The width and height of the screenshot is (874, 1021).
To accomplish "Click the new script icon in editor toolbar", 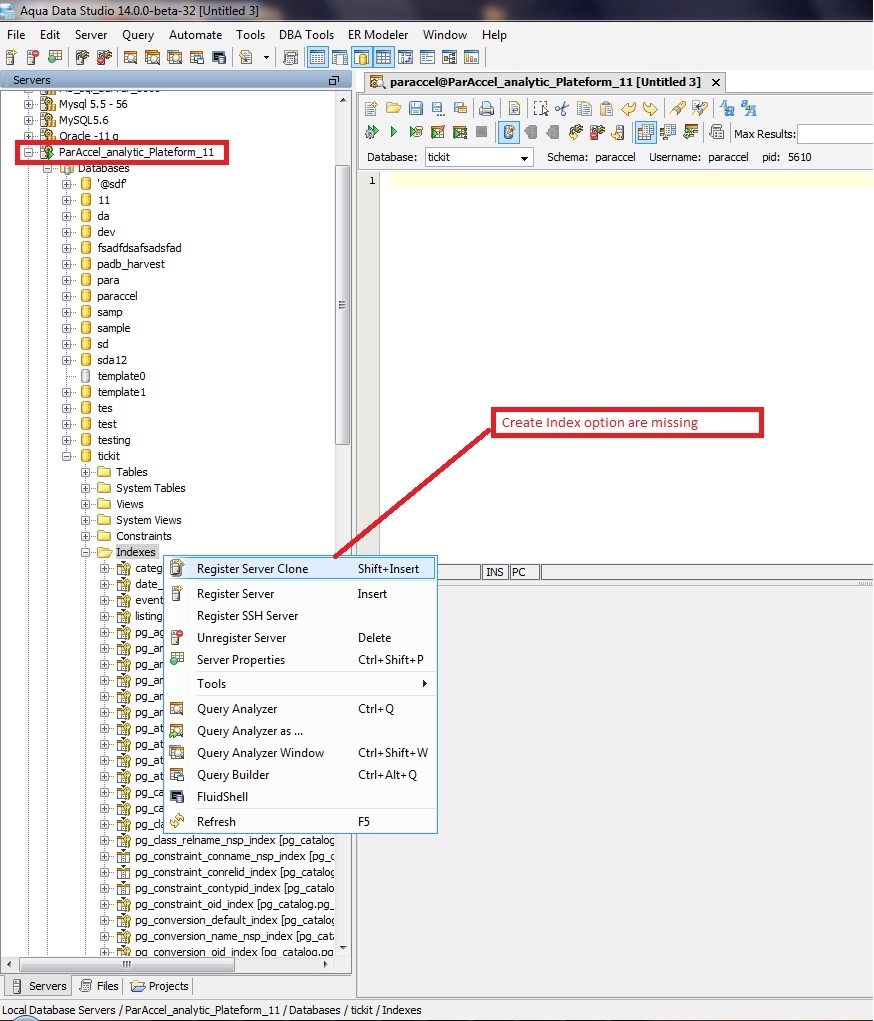I will (371, 109).
